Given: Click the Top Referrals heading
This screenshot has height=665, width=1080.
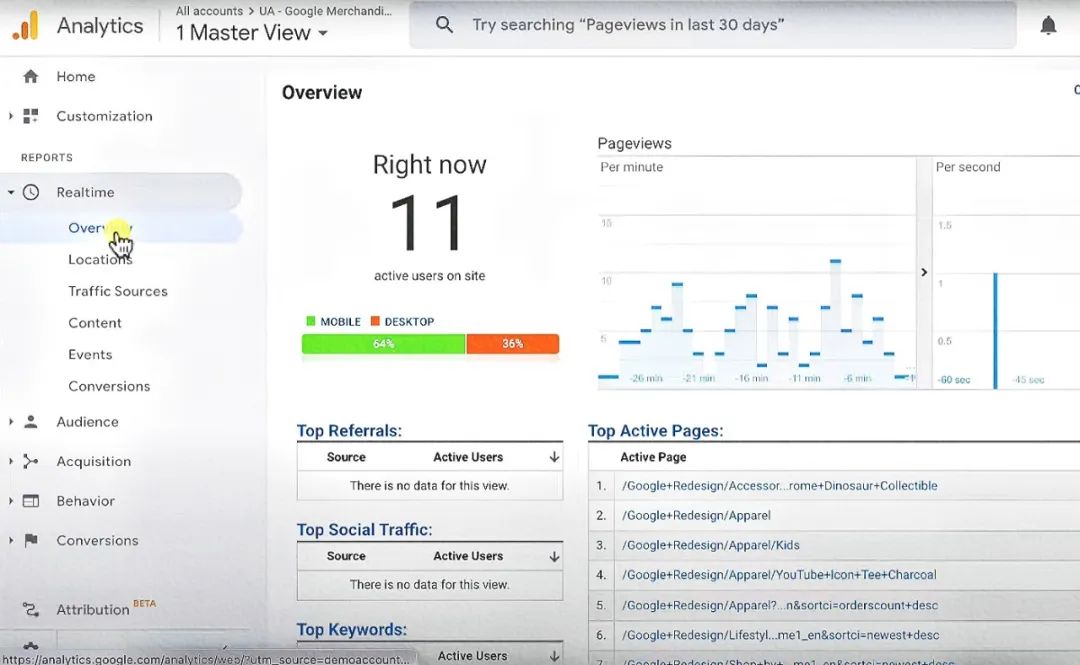Looking at the screenshot, I should click(349, 431).
